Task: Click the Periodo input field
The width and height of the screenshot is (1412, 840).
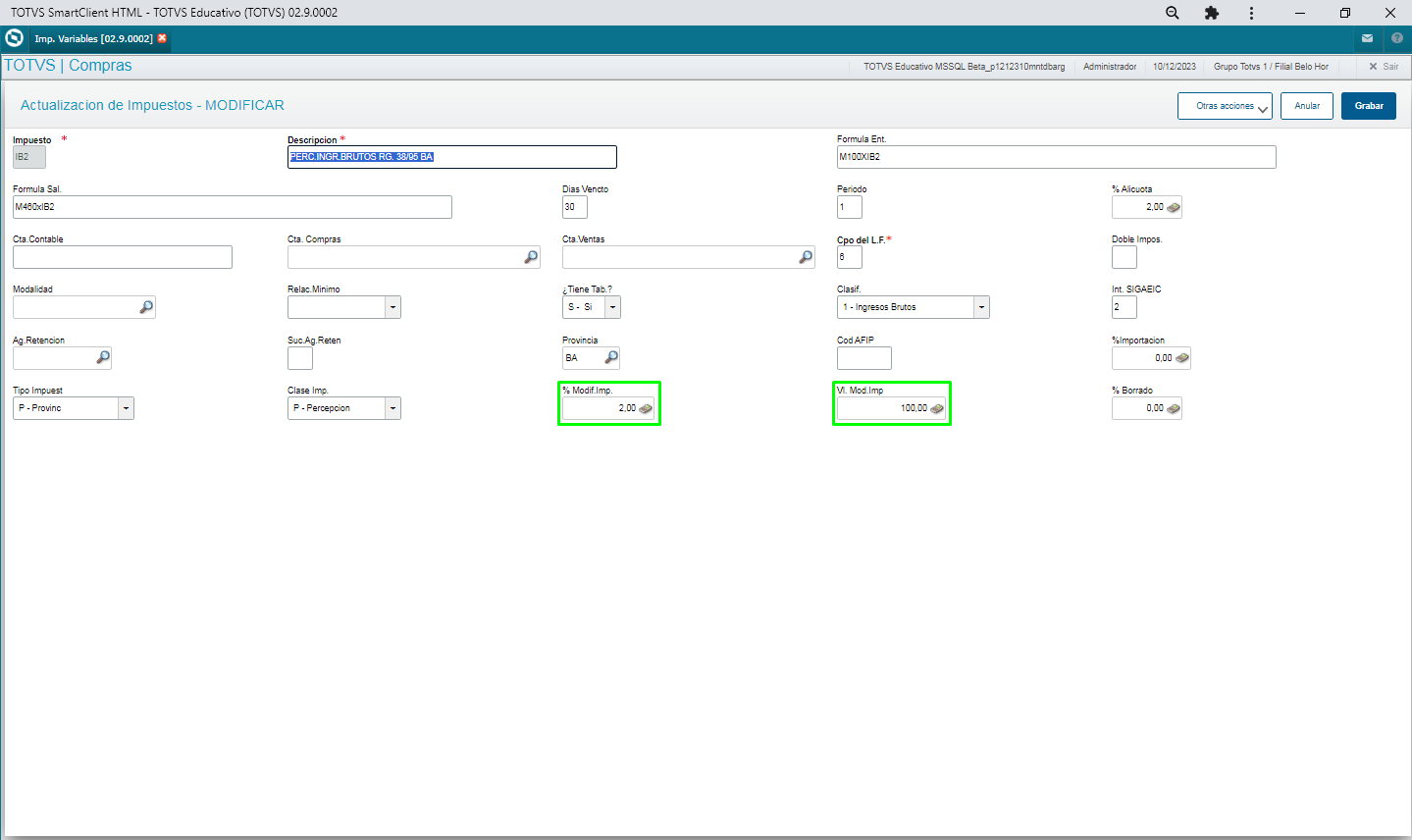Action: coord(850,207)
